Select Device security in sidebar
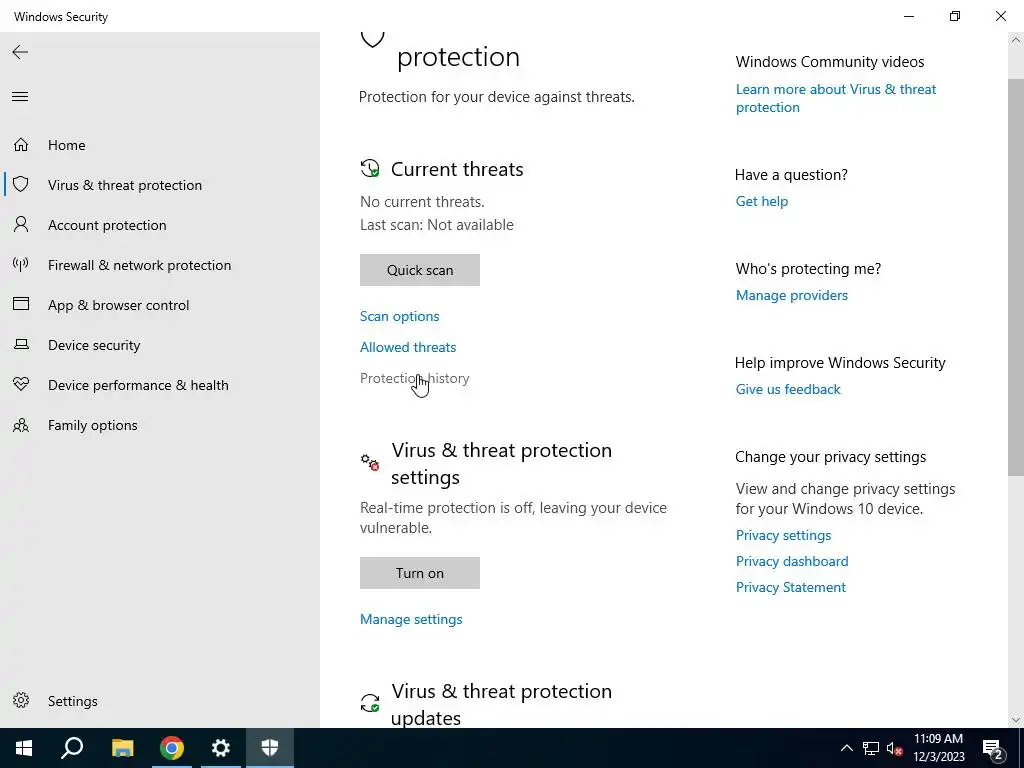 (x=94, y=345)
